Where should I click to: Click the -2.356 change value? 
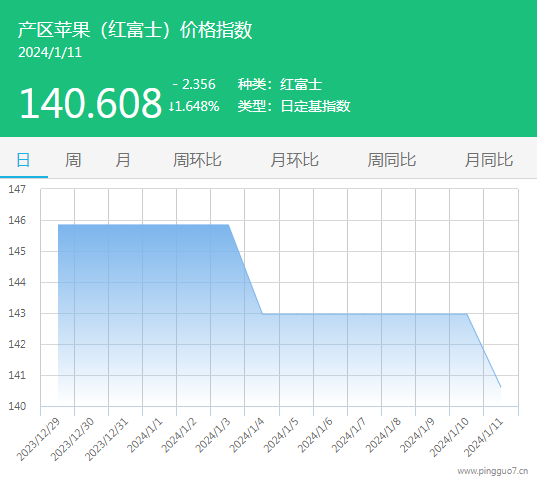click(194, 84)
